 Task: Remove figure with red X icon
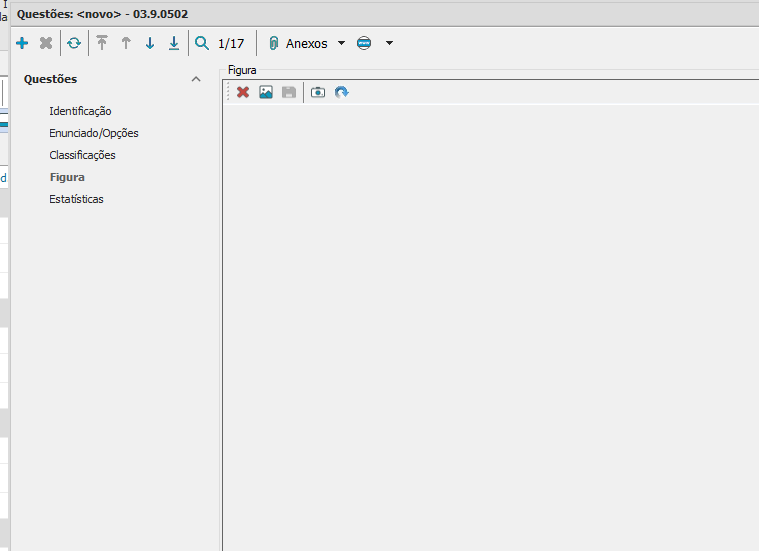(x=243, y=92)
